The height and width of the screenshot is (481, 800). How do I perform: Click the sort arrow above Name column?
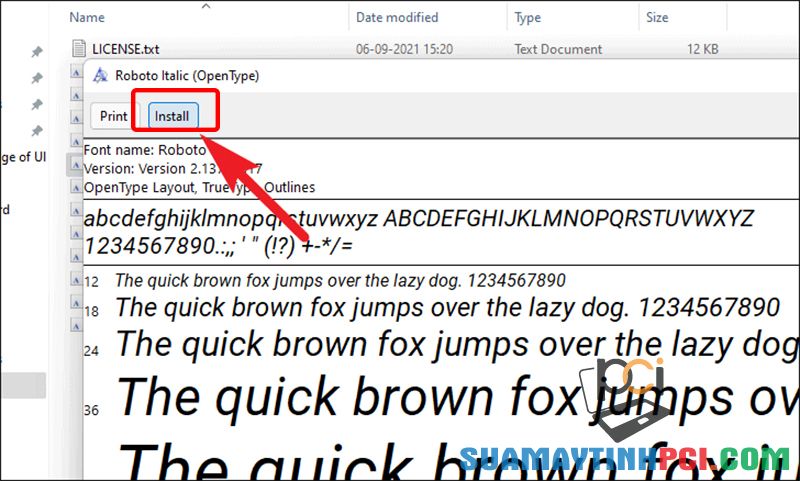206,6
